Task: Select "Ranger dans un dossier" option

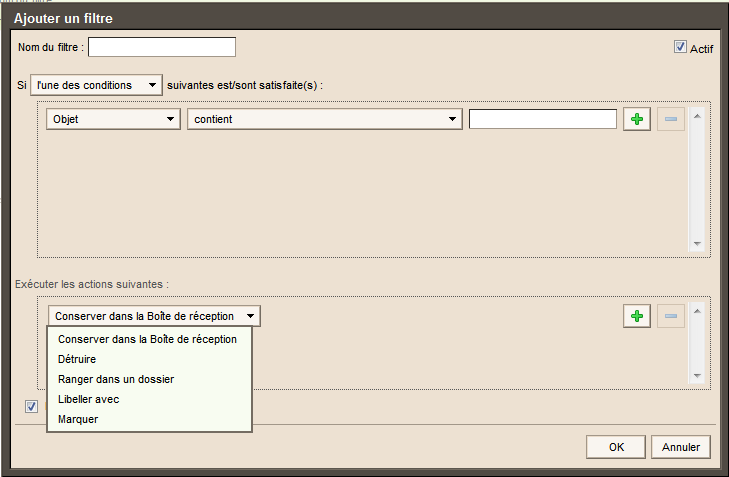Action: [x=116, y=379]
